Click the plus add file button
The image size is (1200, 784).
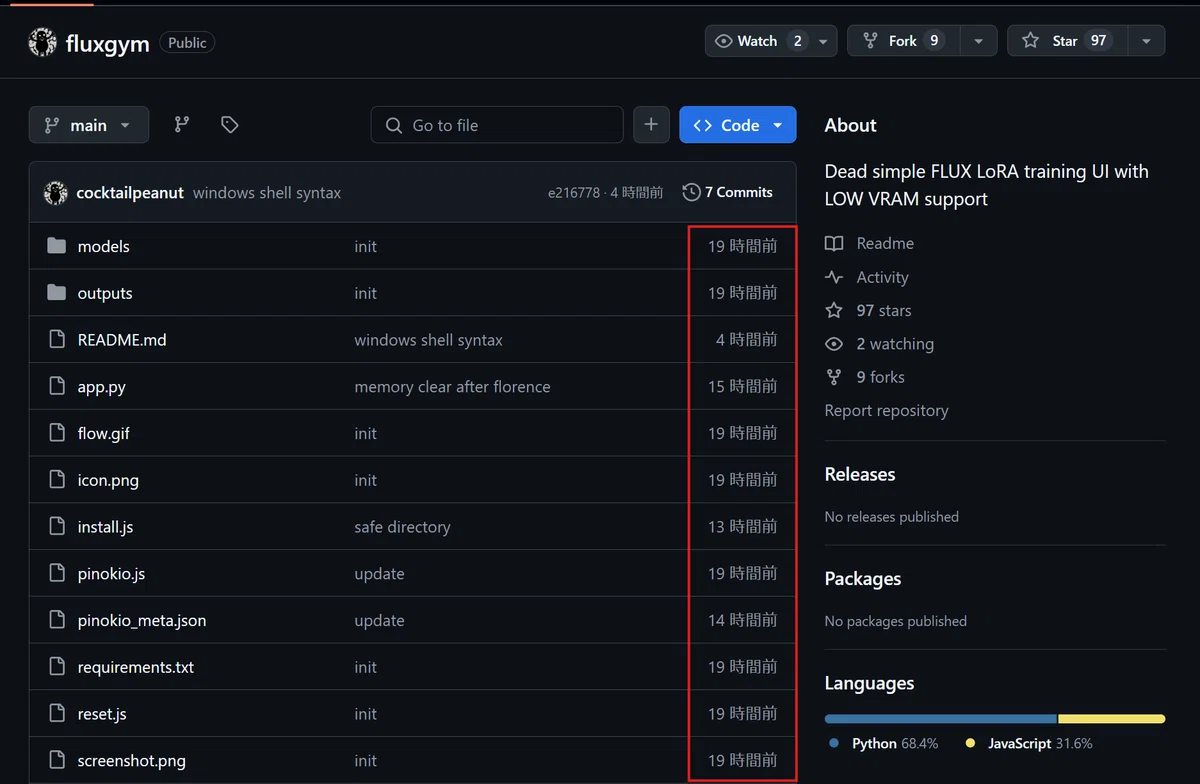pos(651,125)
